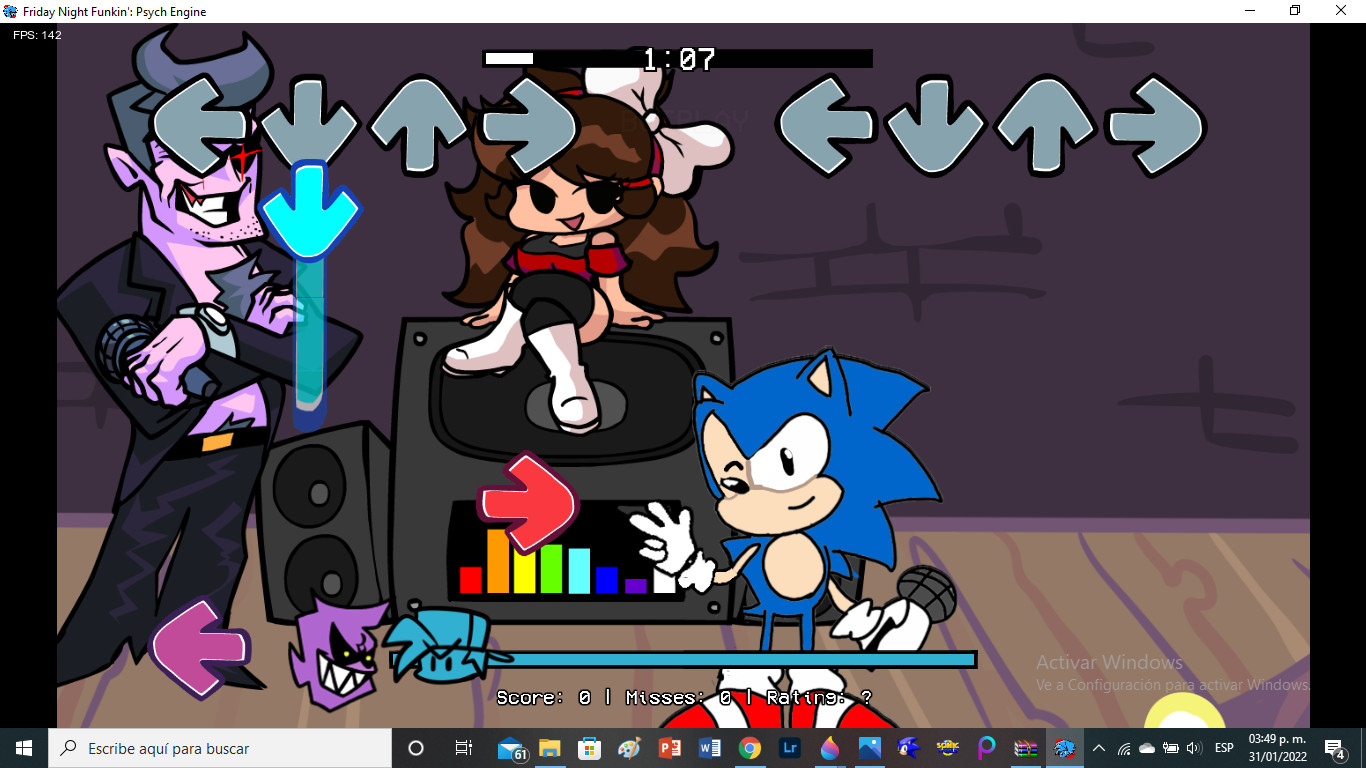Click the taskbar search box
The height and width of the screenshot is (768, 1366).
pos(220,747)
